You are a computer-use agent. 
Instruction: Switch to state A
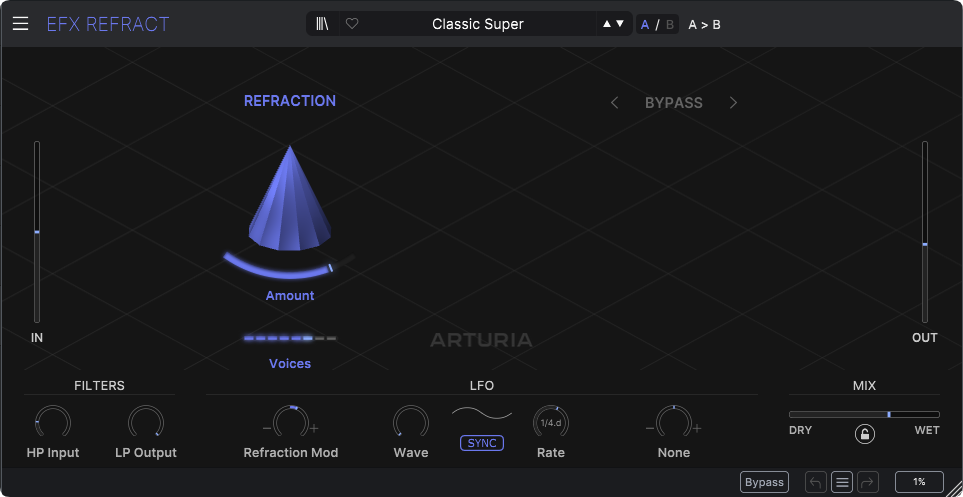pos(645,25)
